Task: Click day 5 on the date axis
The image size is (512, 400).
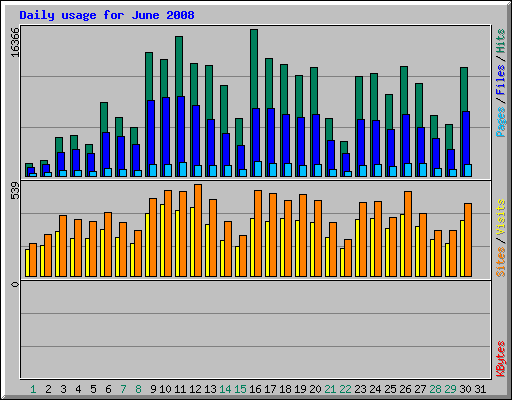Action: 93,389
